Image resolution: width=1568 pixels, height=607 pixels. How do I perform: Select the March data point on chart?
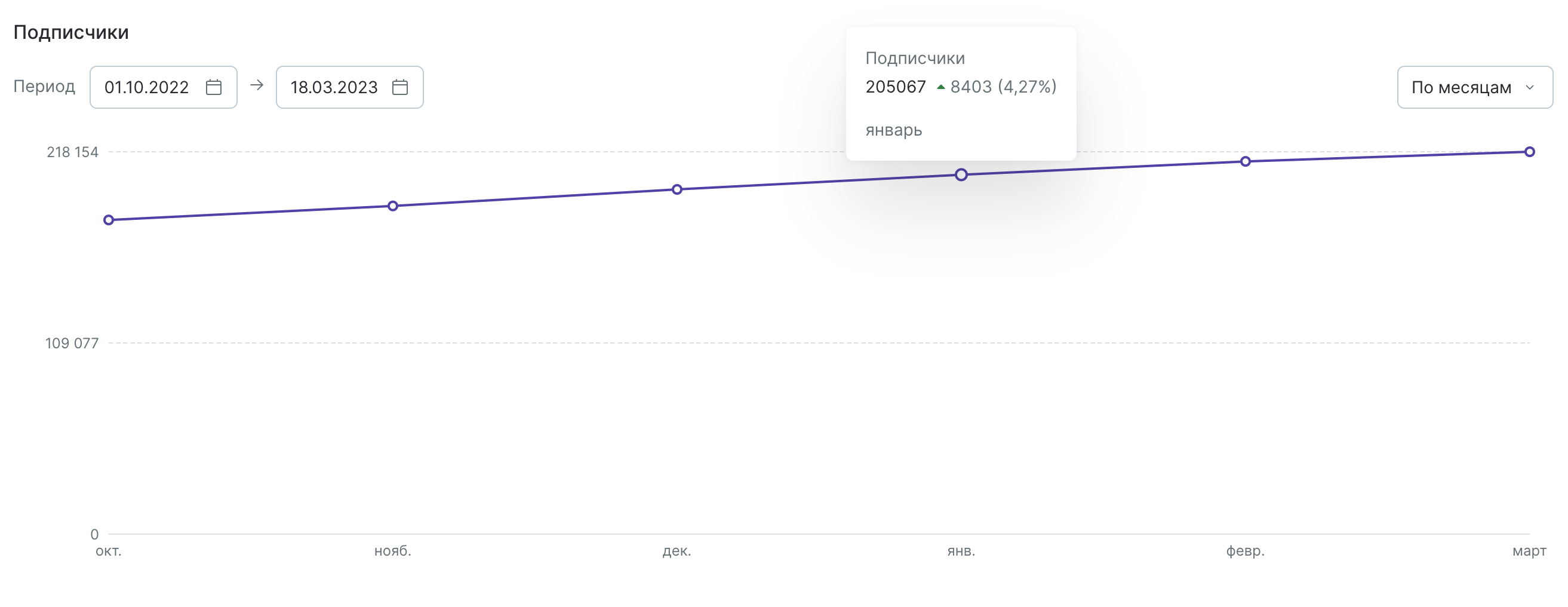point(1530,152)
